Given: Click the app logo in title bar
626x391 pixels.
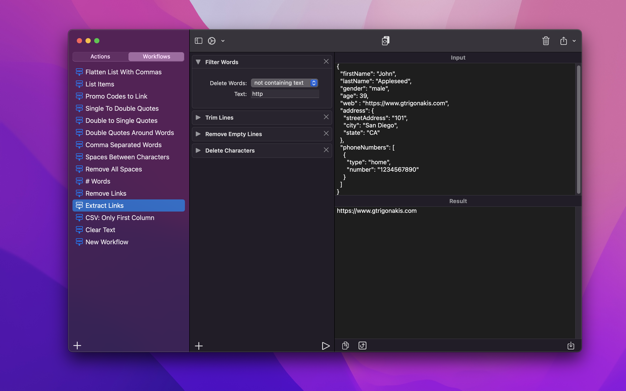Looking at the screenshot, I should coord(385,41).
